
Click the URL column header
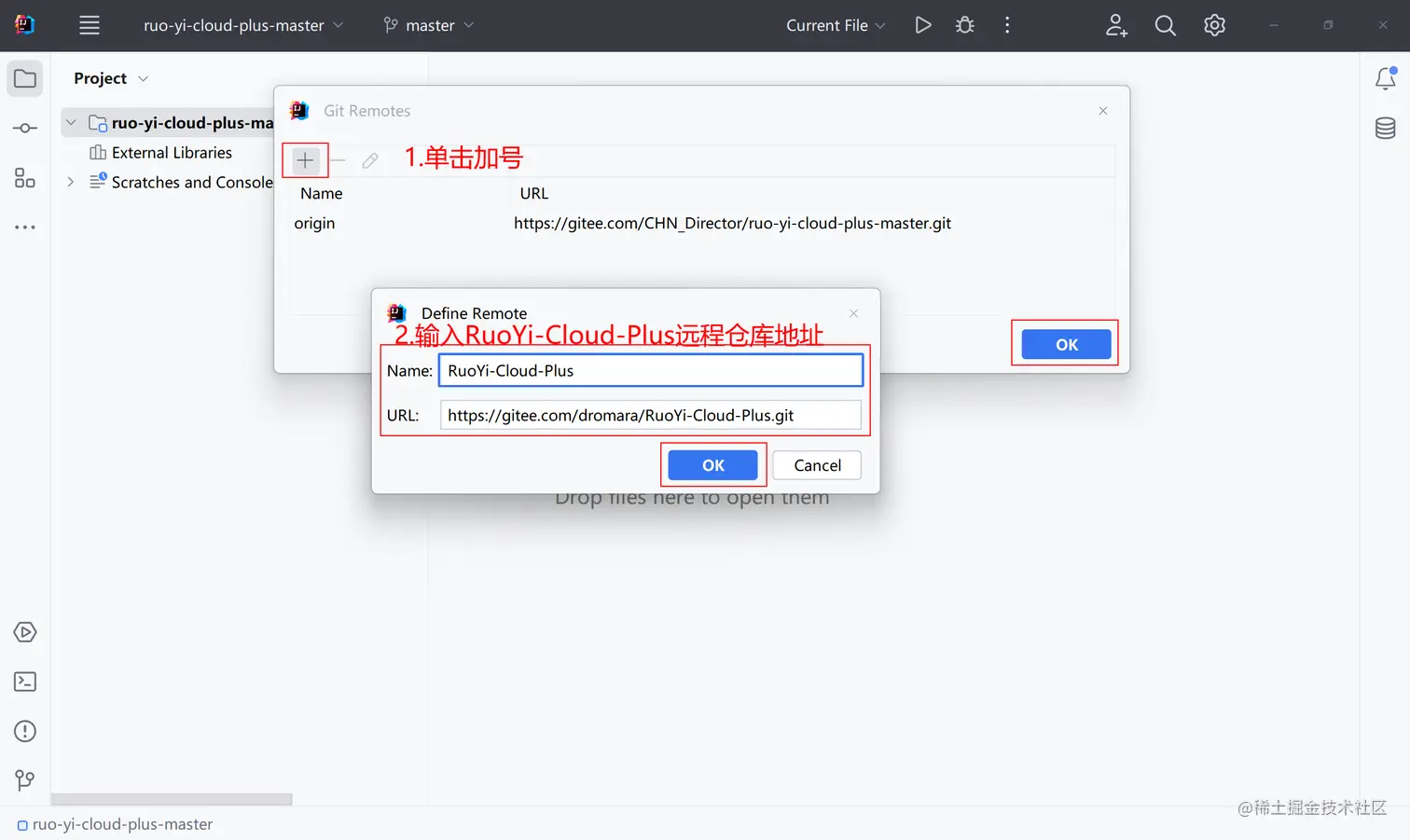[534, 193]
